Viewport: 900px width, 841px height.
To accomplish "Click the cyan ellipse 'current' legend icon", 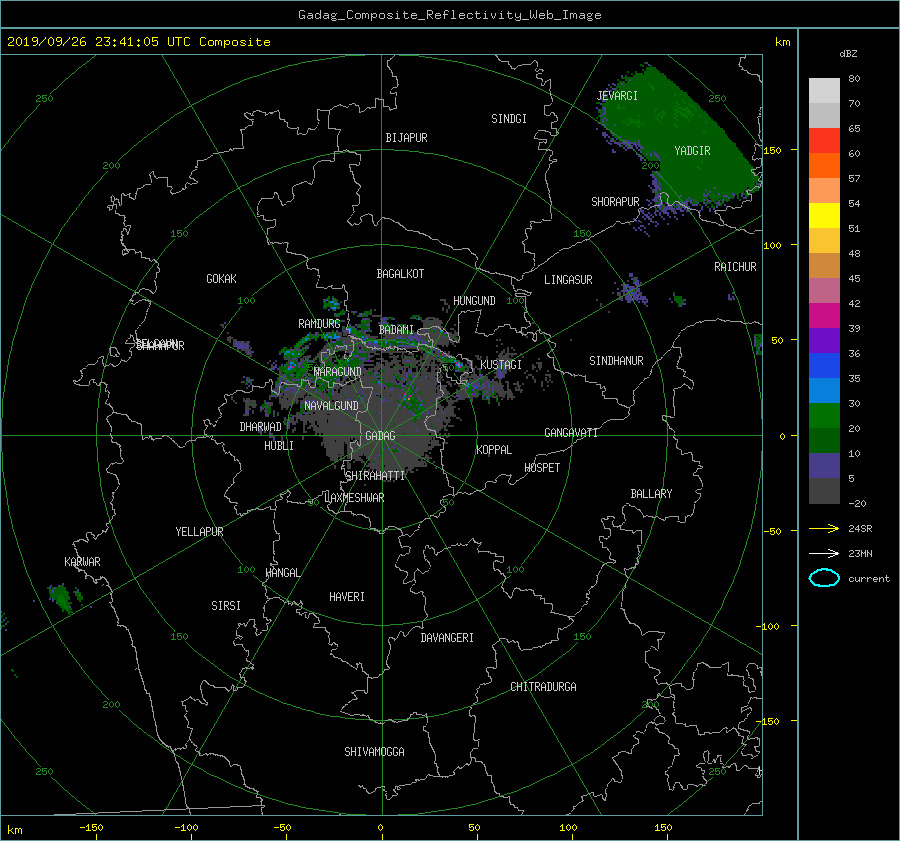I will tap(824, 578).
